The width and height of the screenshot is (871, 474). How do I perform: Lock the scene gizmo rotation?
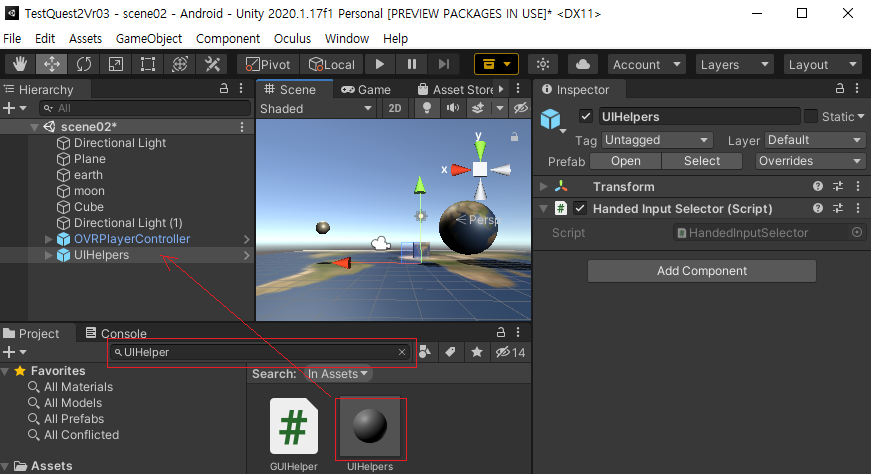(x=514, y=136)
